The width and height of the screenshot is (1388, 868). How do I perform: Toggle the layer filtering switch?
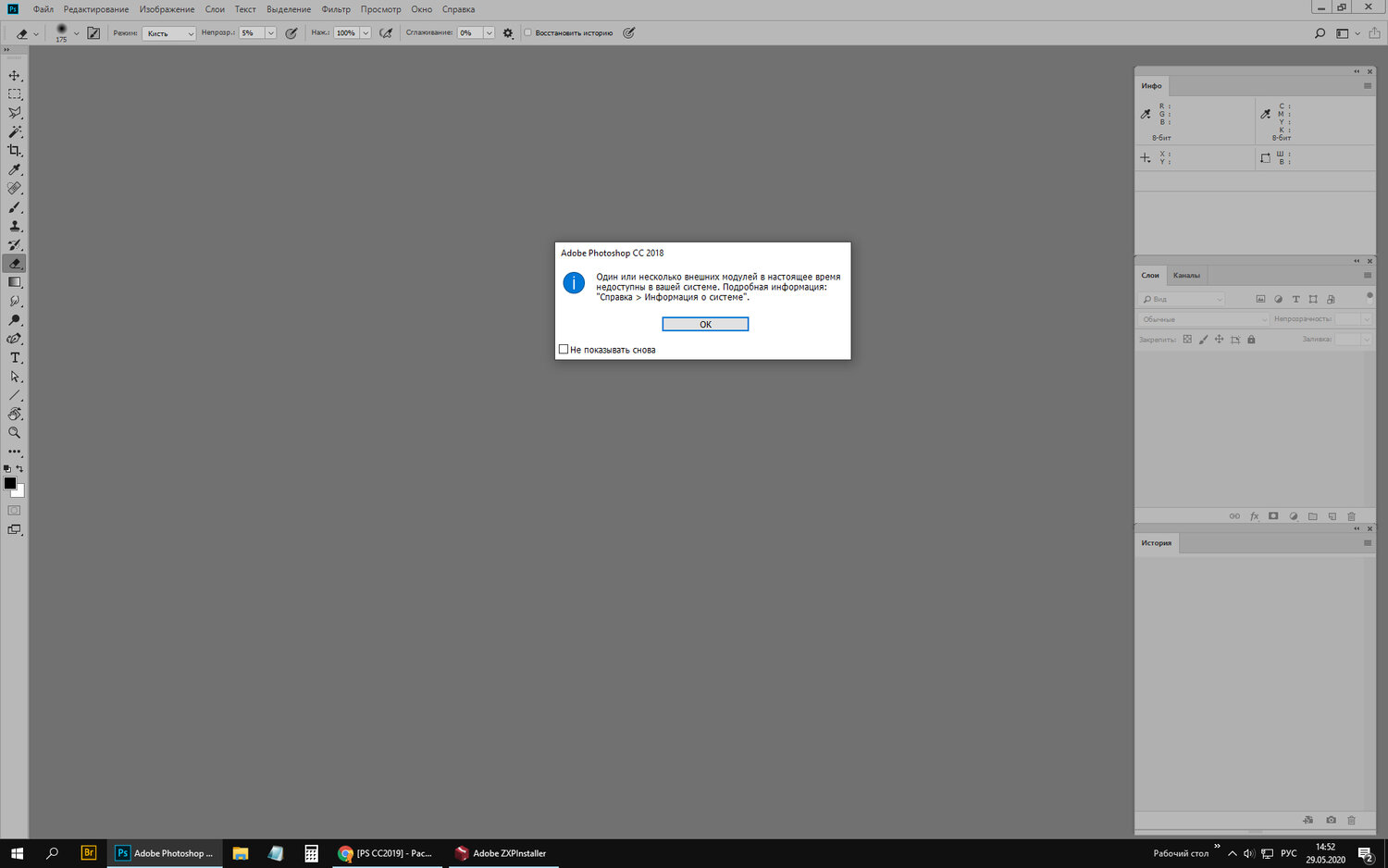(1369, 297)
